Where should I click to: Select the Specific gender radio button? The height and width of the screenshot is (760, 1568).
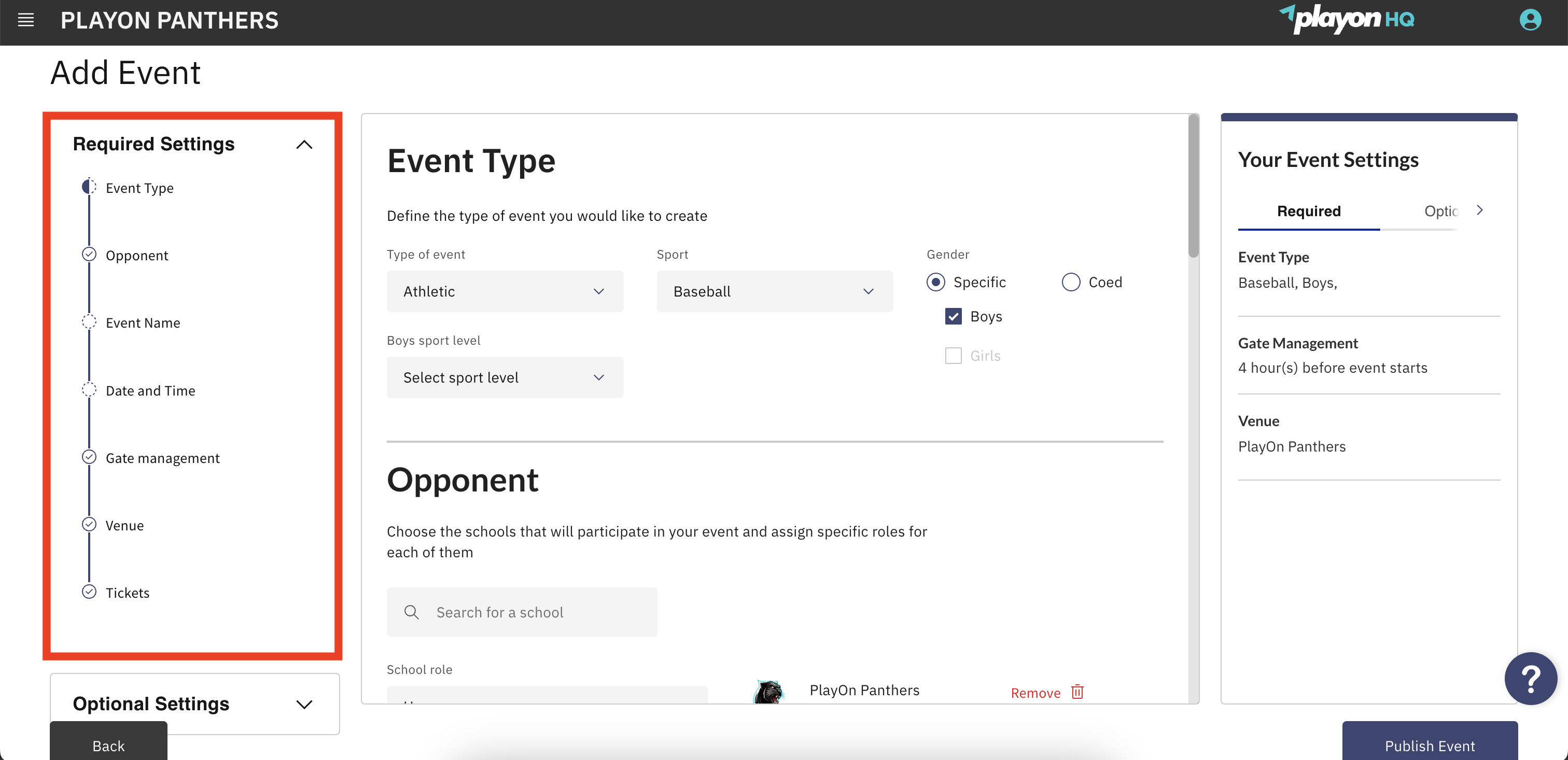point(935,282)
